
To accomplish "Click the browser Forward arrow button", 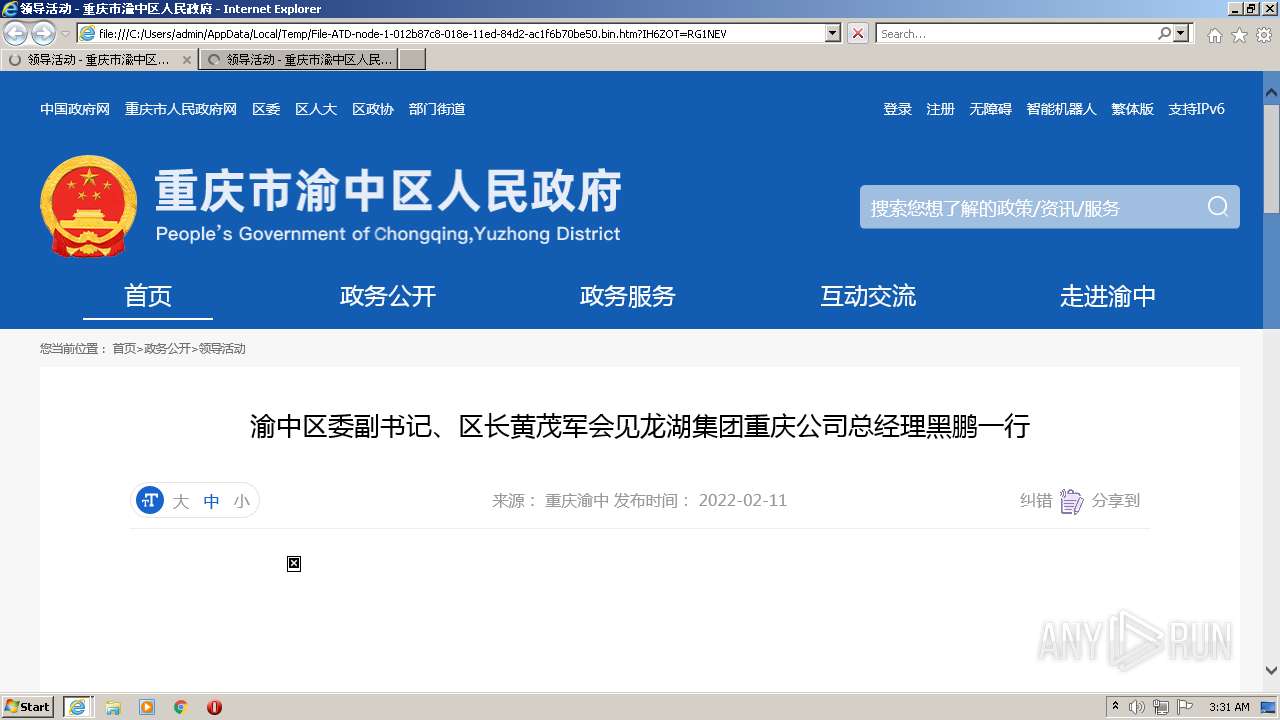I will point(43,34).
